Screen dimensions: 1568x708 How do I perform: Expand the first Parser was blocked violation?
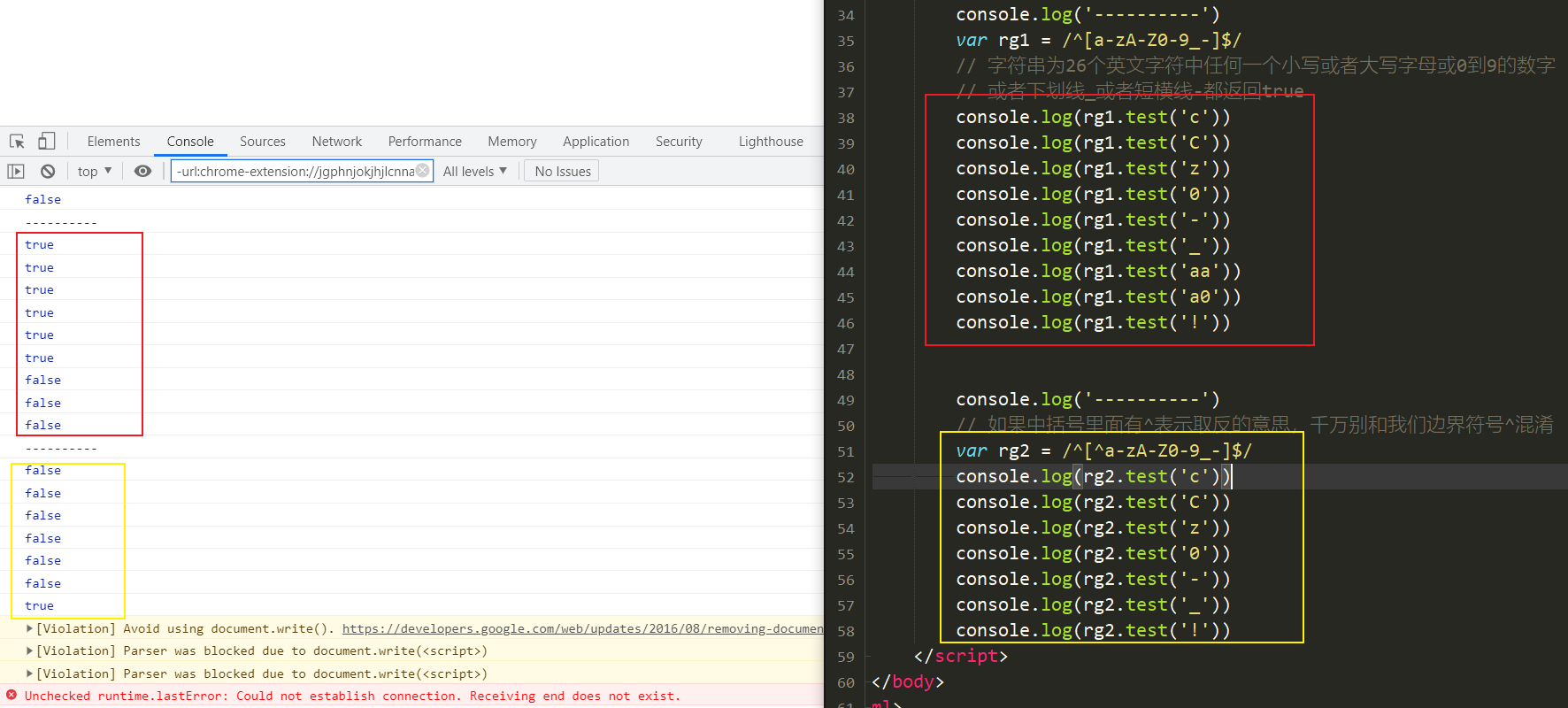[x=30, y=650]
